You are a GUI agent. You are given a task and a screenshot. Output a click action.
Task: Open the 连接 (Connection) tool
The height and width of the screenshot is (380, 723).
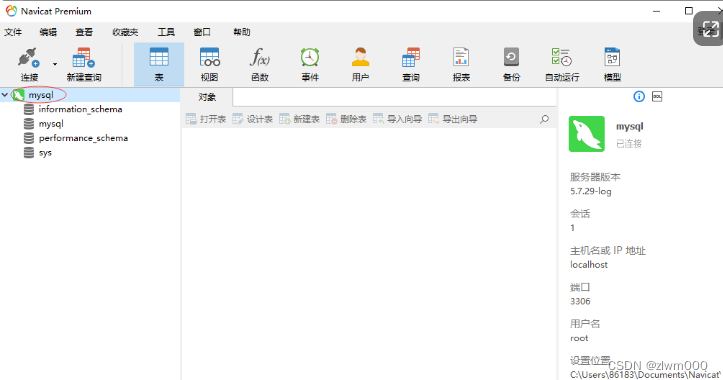pos(29,65)
